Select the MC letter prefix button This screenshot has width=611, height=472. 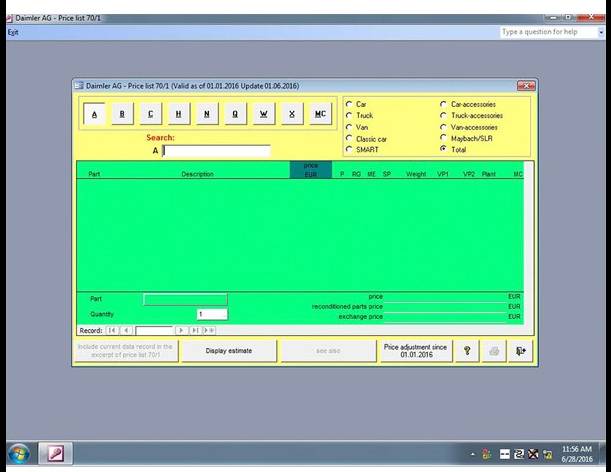pos(319,114)
